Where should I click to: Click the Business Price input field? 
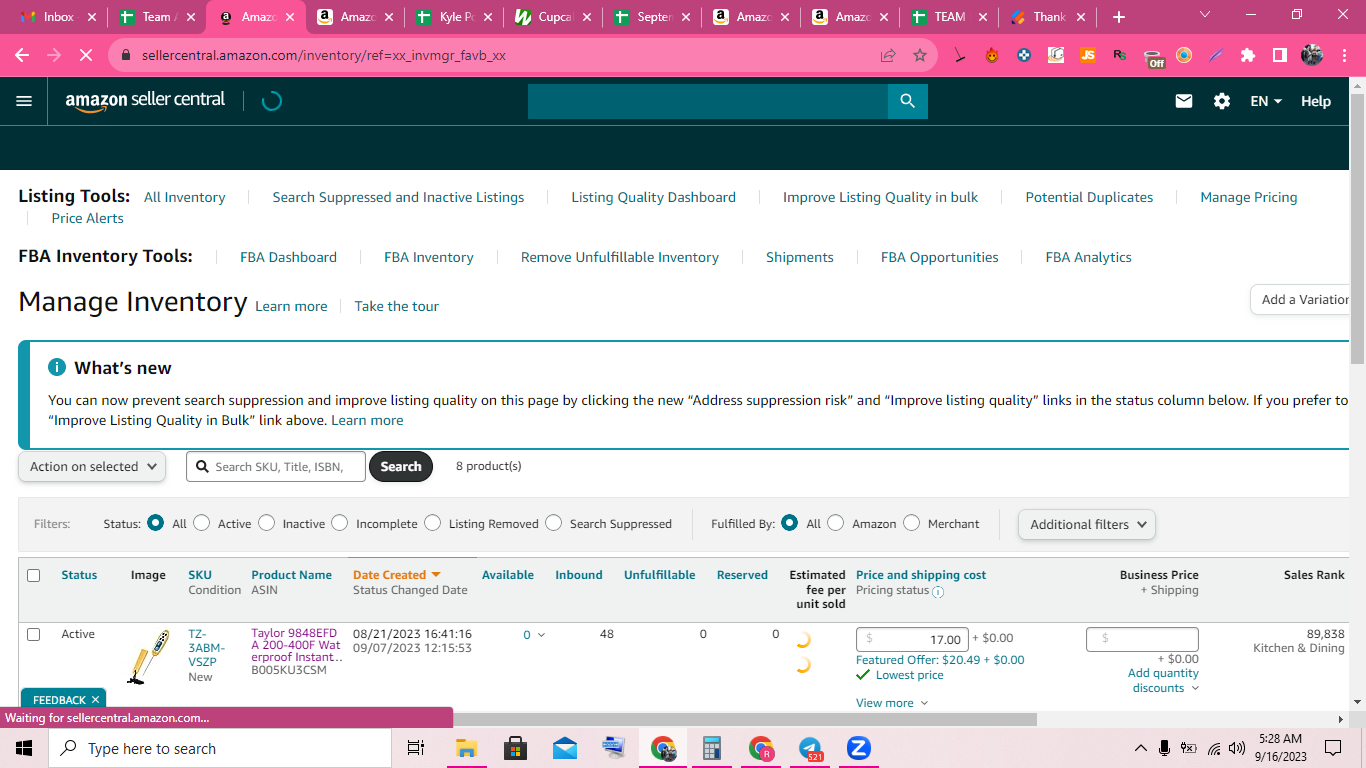coord(1142,639)
